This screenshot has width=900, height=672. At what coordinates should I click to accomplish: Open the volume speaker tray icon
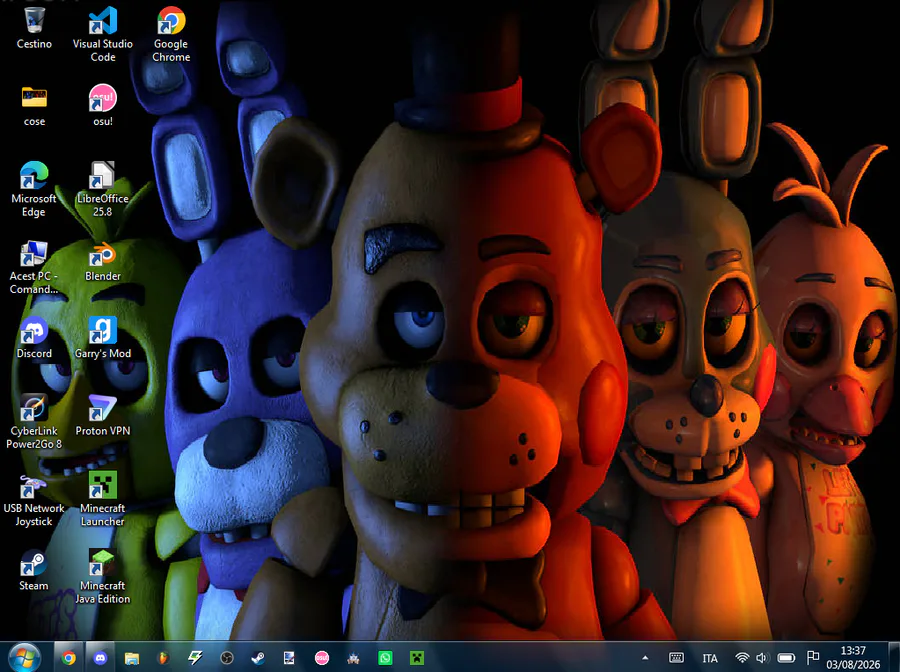pos(762,658)
